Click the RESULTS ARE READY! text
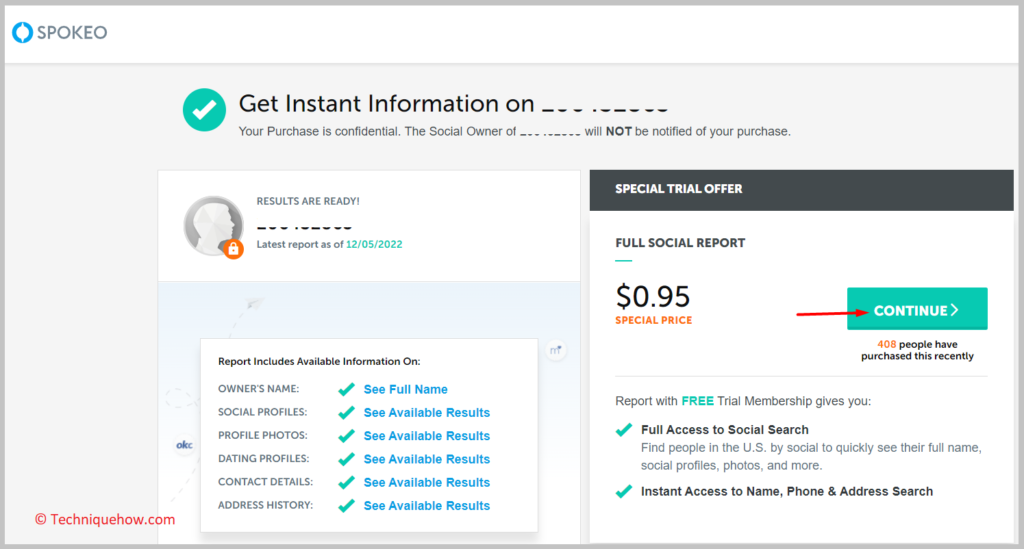Screen dimensions: 1024x549 pyautogui.click(x=308, y=202)
